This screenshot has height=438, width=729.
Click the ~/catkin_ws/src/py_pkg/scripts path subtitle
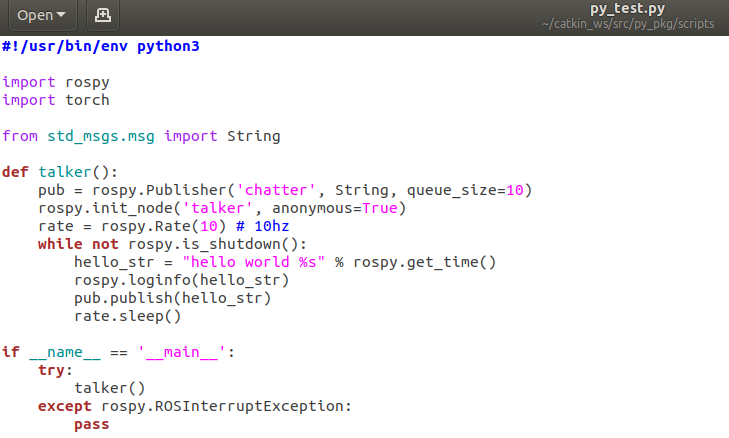coord(628,24)
